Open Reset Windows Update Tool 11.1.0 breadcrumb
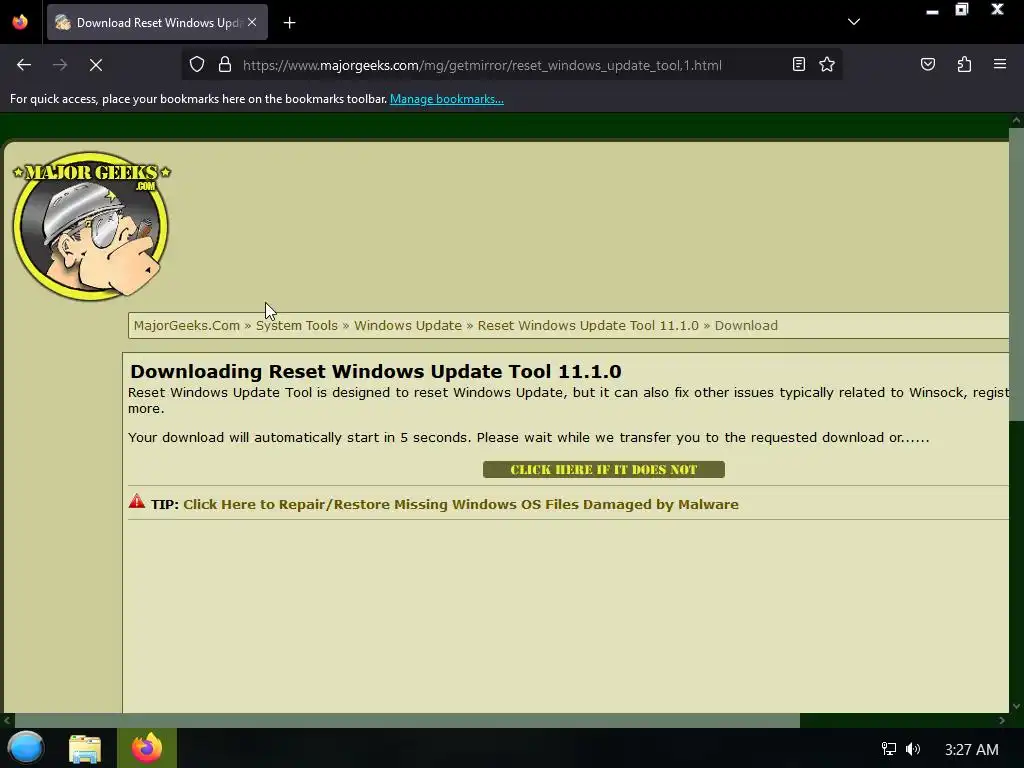1024x768 pixels. click(588, 325)
